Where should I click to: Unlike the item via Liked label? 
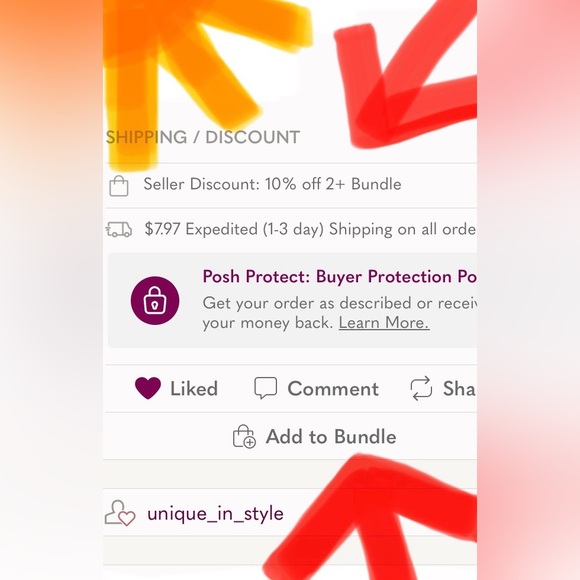[194, 388]
